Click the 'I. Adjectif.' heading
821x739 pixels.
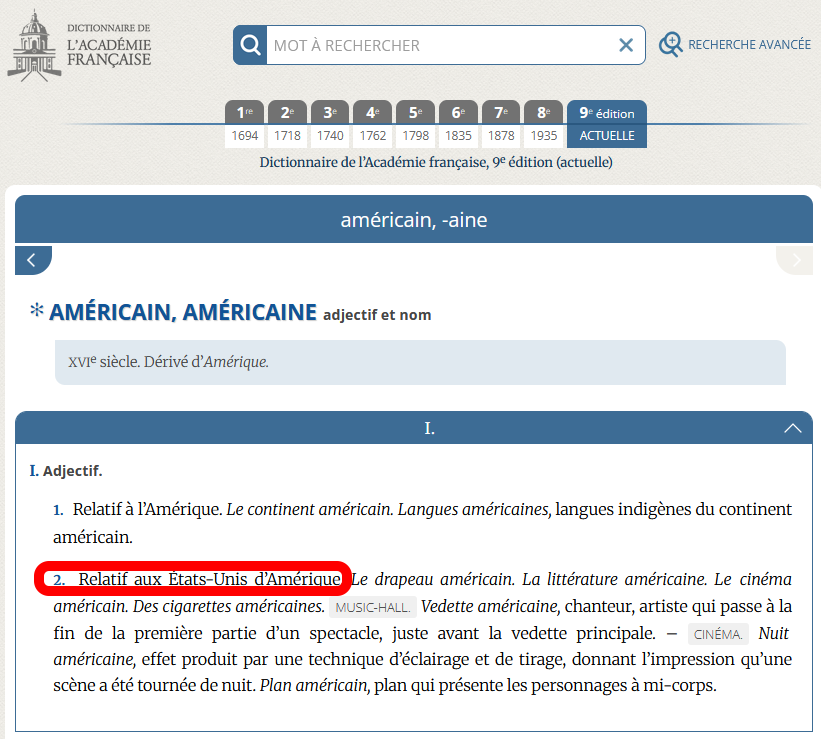pos(66,471)
